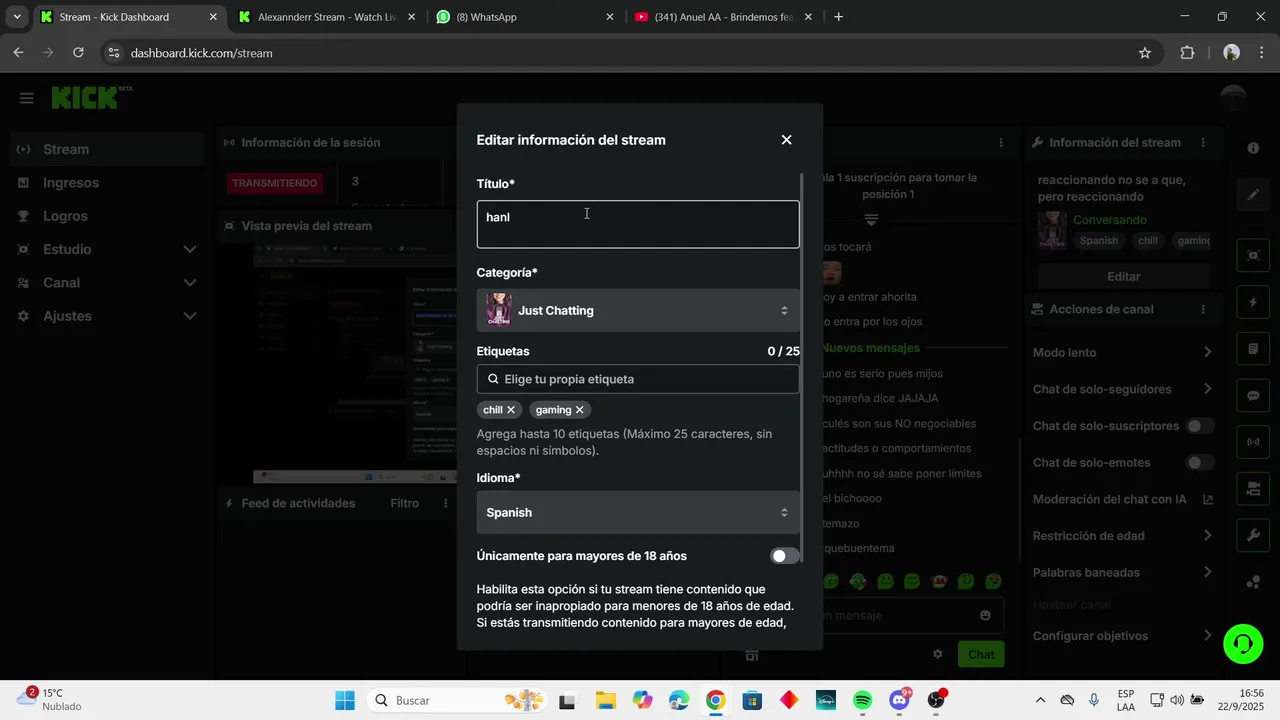Select Stream in the left sidebar
1280x720 pixels.
point(105,149)
